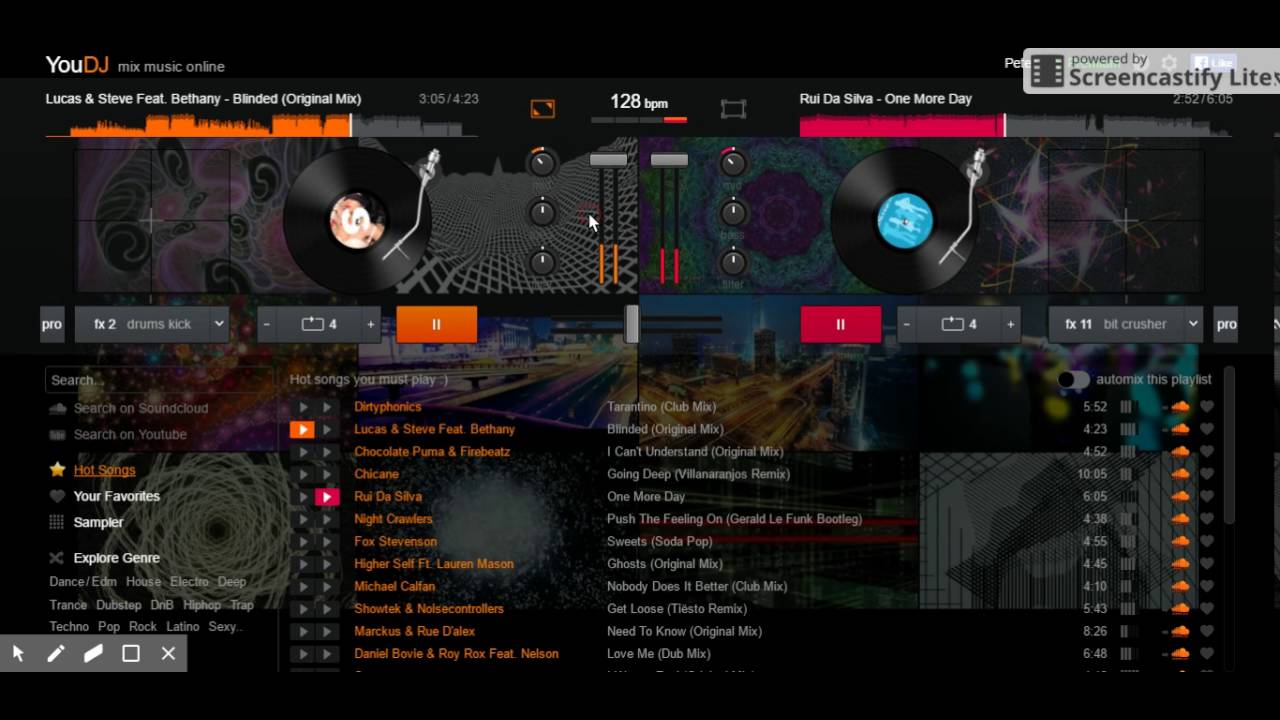1280x720 pixels.
Task: Click the effect XY pad on the red deck
Action: [x=1126, y=221]
